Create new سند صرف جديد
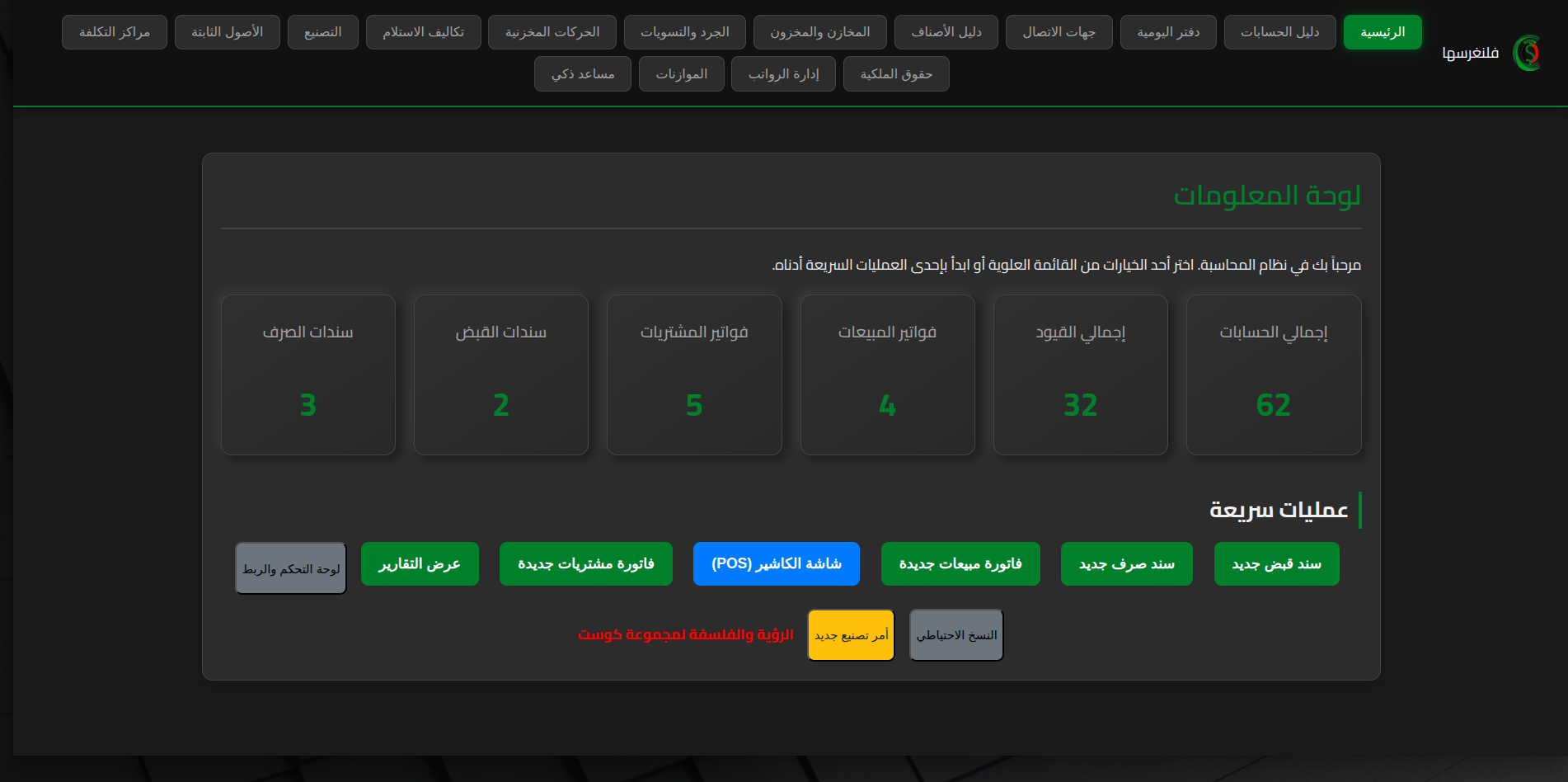 [x=1126, y=564]
